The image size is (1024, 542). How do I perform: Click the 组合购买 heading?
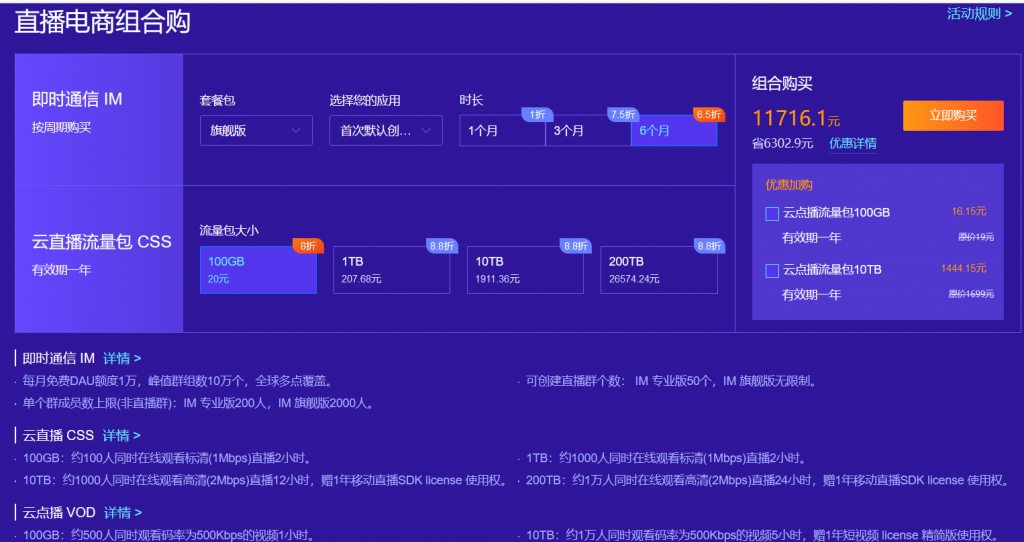782,84
